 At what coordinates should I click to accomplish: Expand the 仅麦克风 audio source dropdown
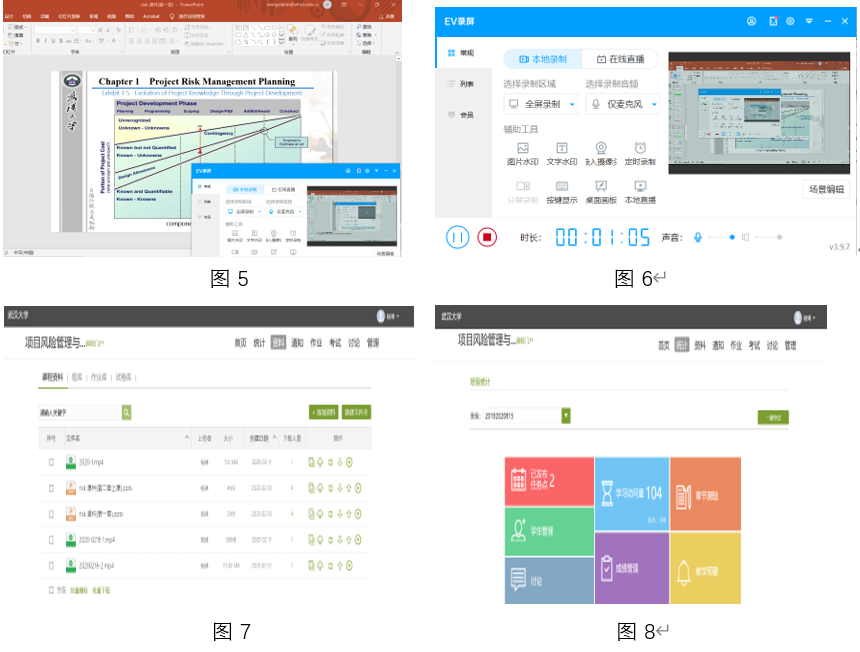coord(655,104)
